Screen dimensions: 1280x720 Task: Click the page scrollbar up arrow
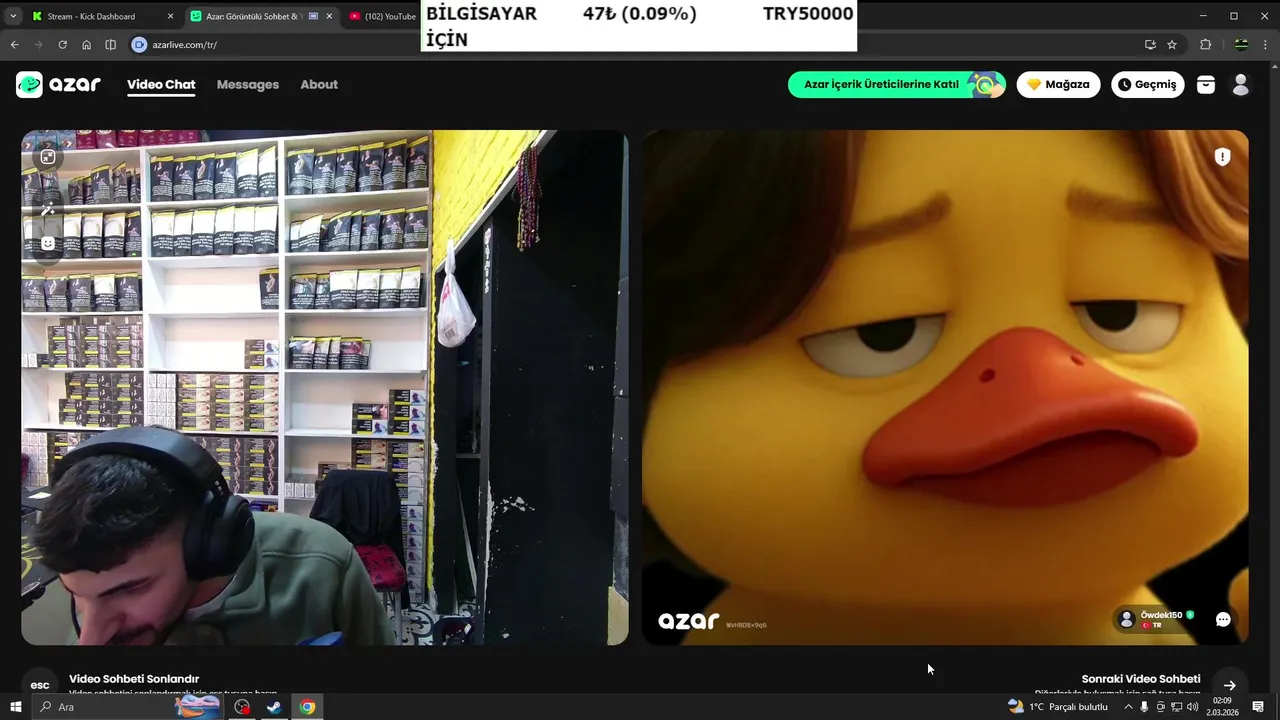[1275, 64]
